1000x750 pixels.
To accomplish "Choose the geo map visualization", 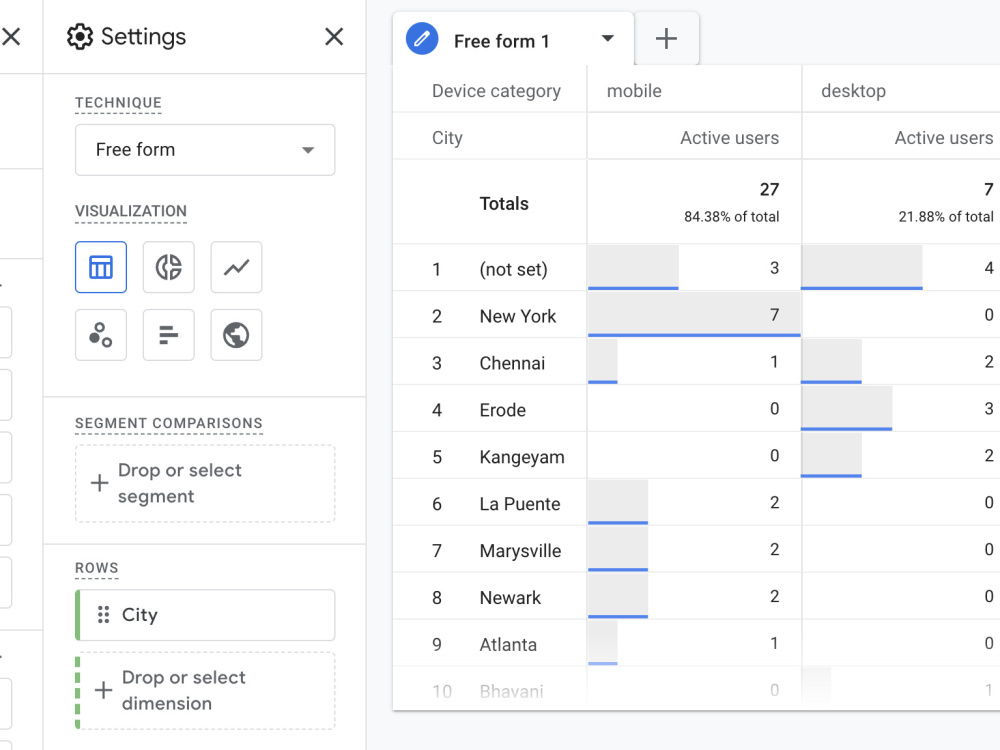I will [236, 335].
